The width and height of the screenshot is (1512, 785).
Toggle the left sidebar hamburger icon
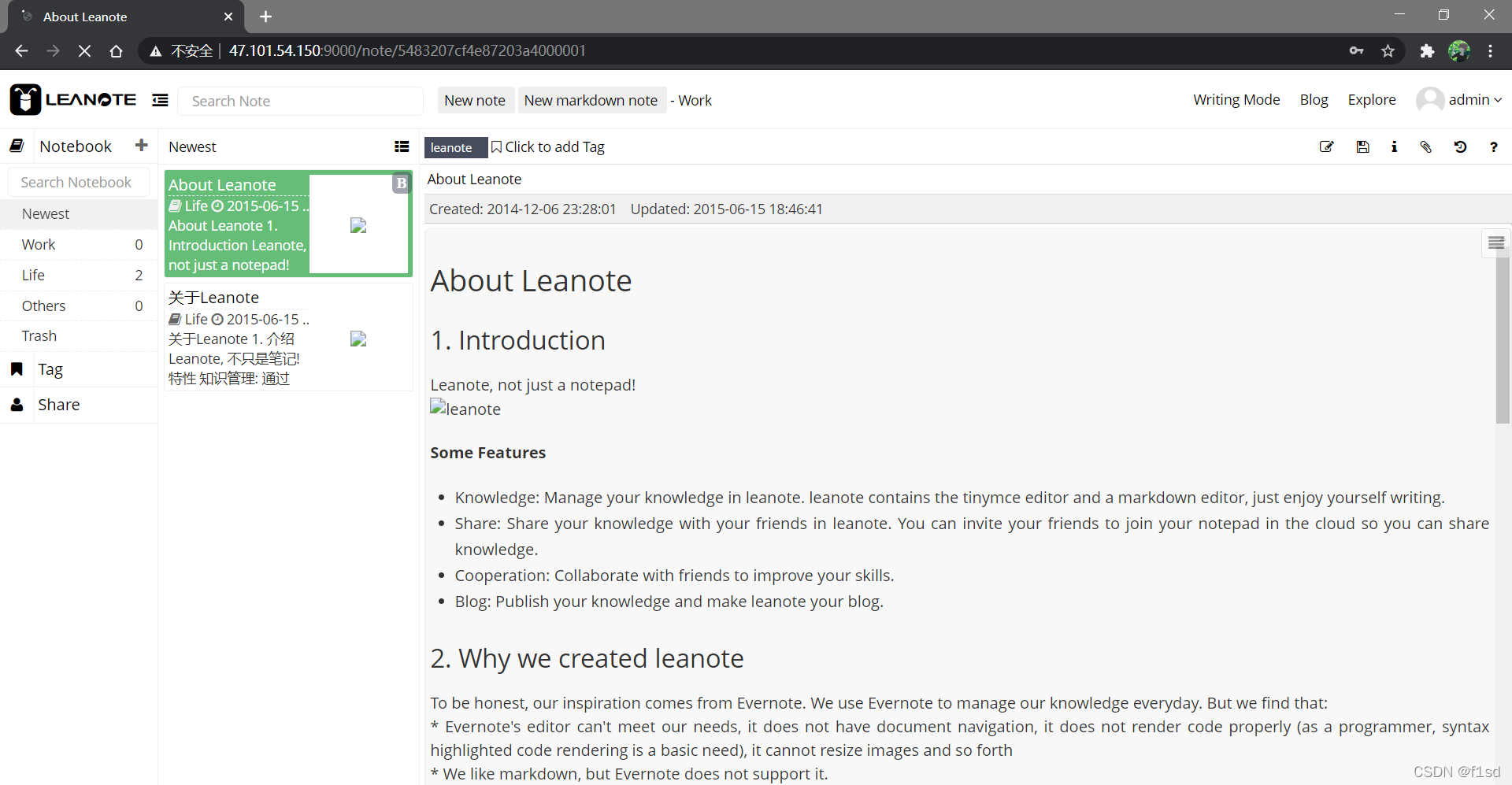(161, 100)
